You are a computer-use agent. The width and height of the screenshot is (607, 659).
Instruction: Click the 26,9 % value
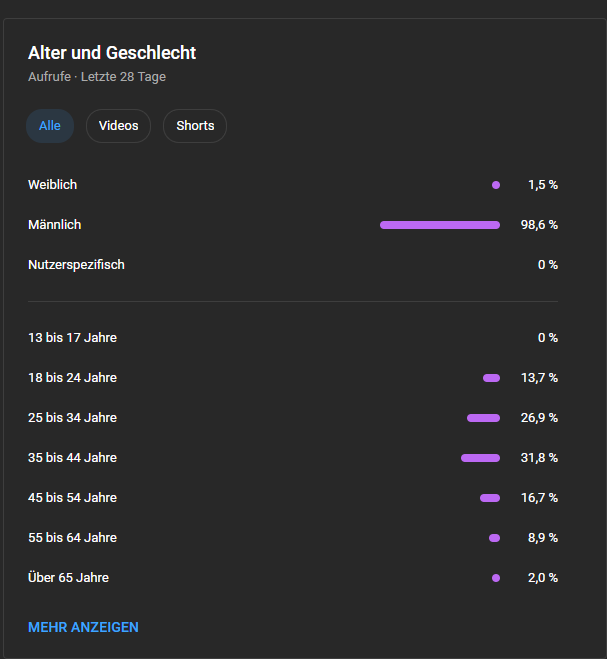539,418
